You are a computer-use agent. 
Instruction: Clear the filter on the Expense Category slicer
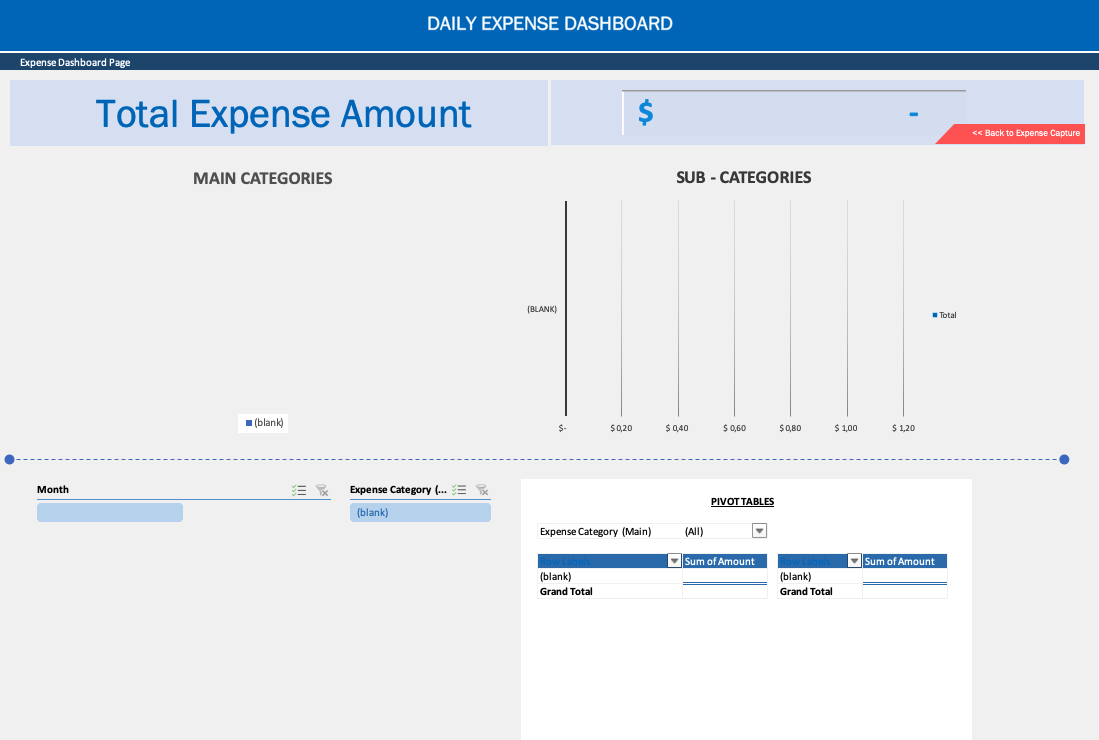[x=482, y=490]
